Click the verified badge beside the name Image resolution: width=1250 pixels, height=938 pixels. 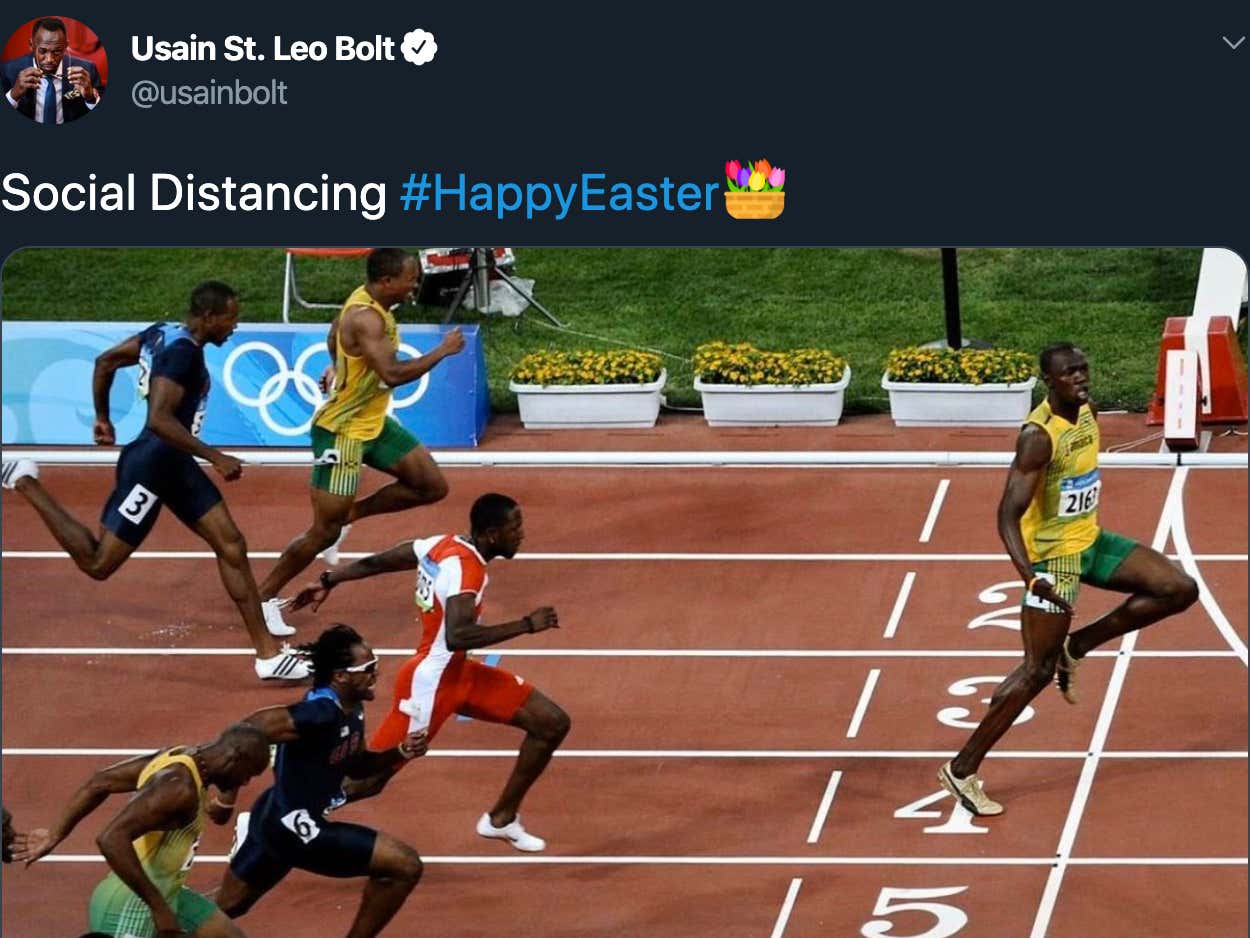tap(419, 47)
